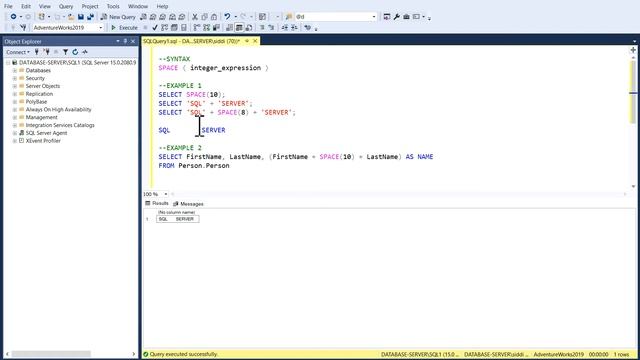Click the Change Connection icon beside database dropdown
The height and width of the screenshot is (360, 640).
coord(23,27)
